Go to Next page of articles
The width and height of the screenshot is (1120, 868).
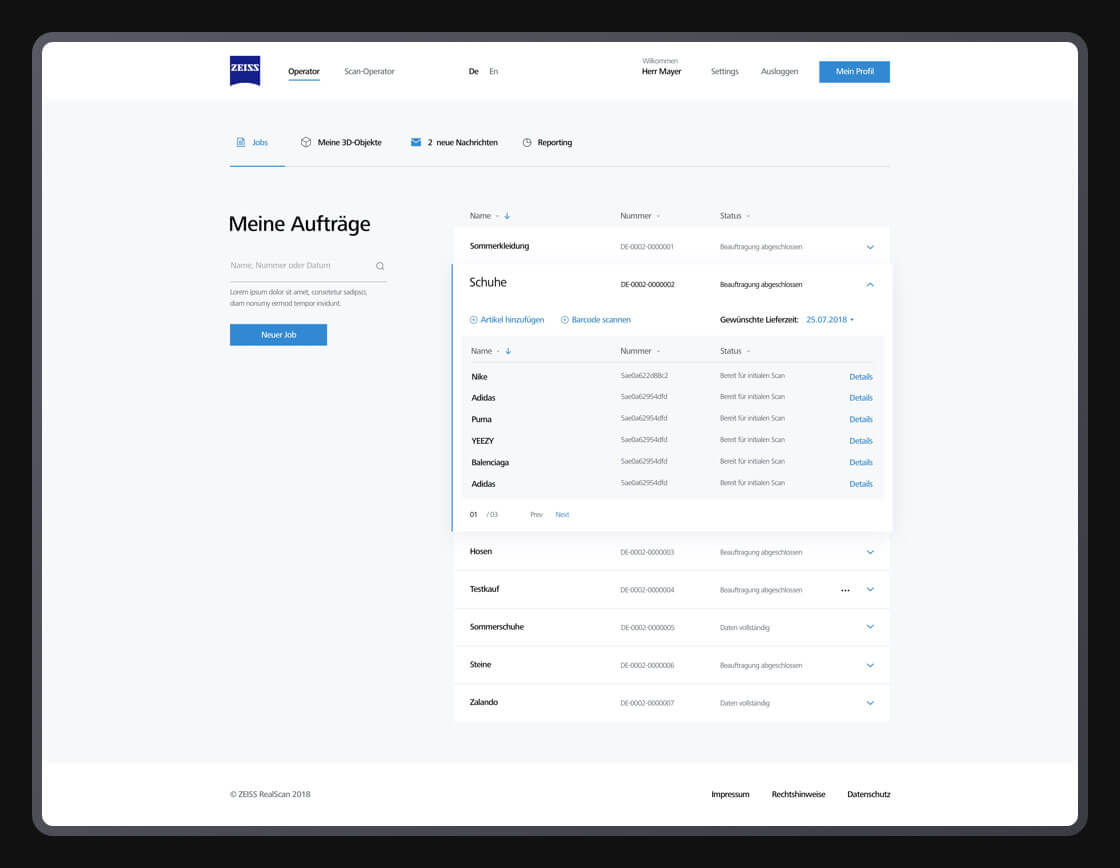tap(562, 515)
